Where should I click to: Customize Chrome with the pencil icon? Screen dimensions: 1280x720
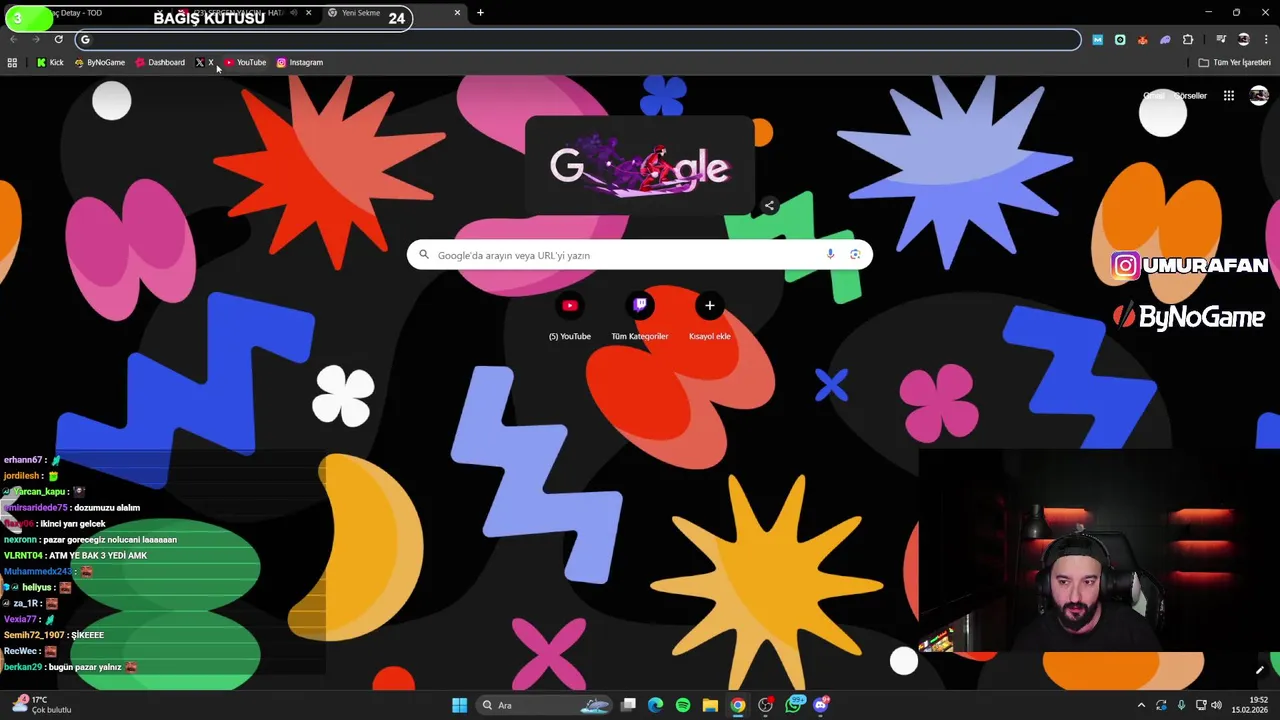(1259, 670)
